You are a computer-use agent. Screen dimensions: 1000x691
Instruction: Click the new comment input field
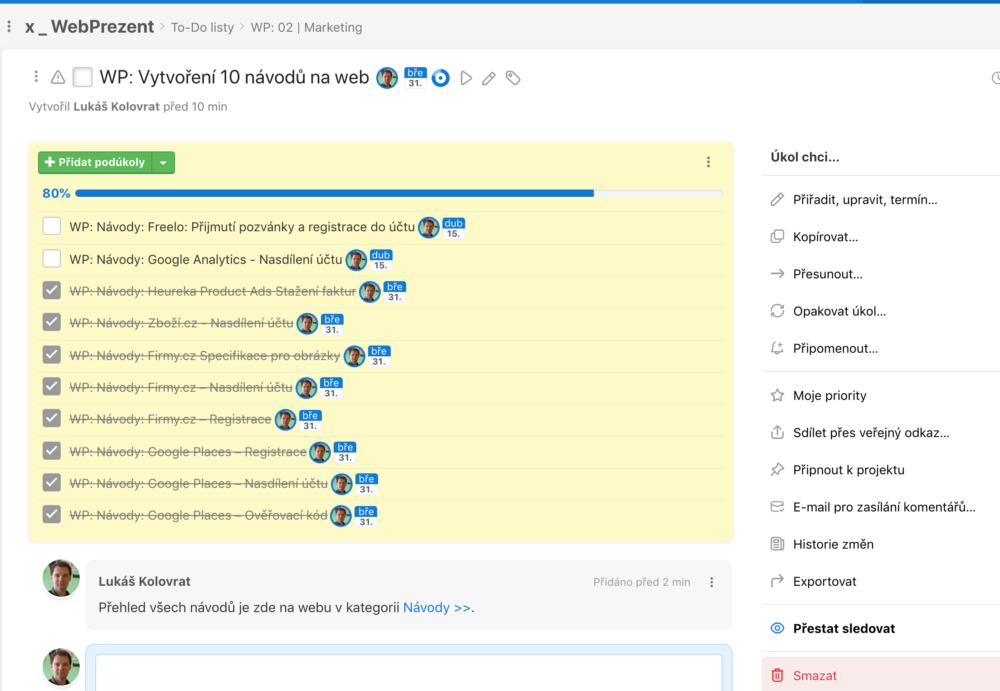(x=408, y=672)
